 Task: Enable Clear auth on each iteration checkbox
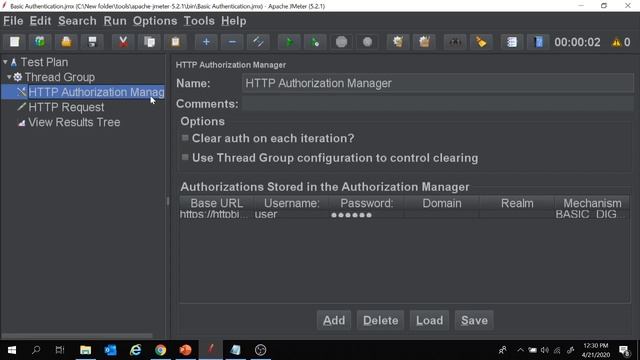point(185,138)
